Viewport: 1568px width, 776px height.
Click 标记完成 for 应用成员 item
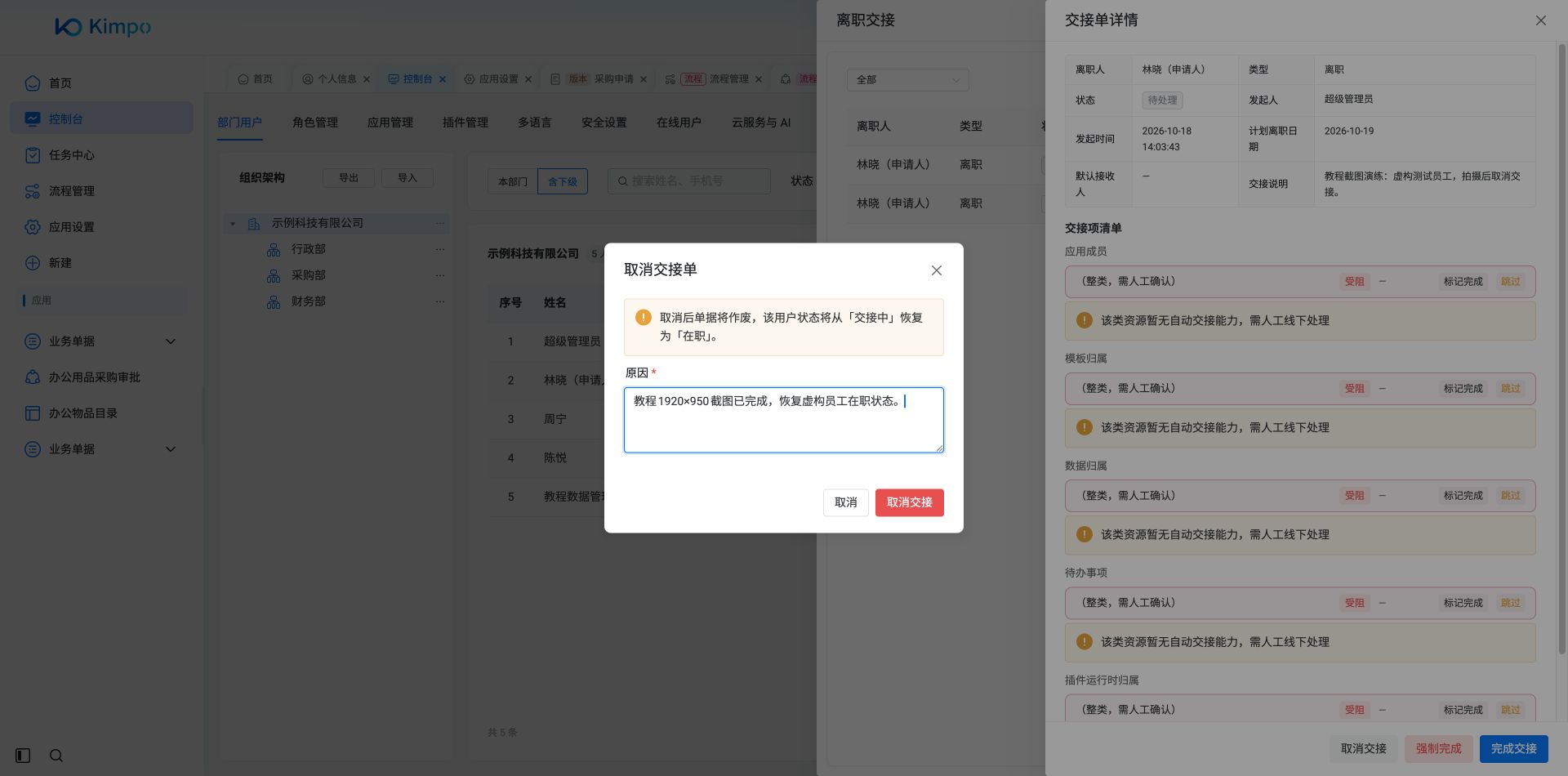(1463, 281)
